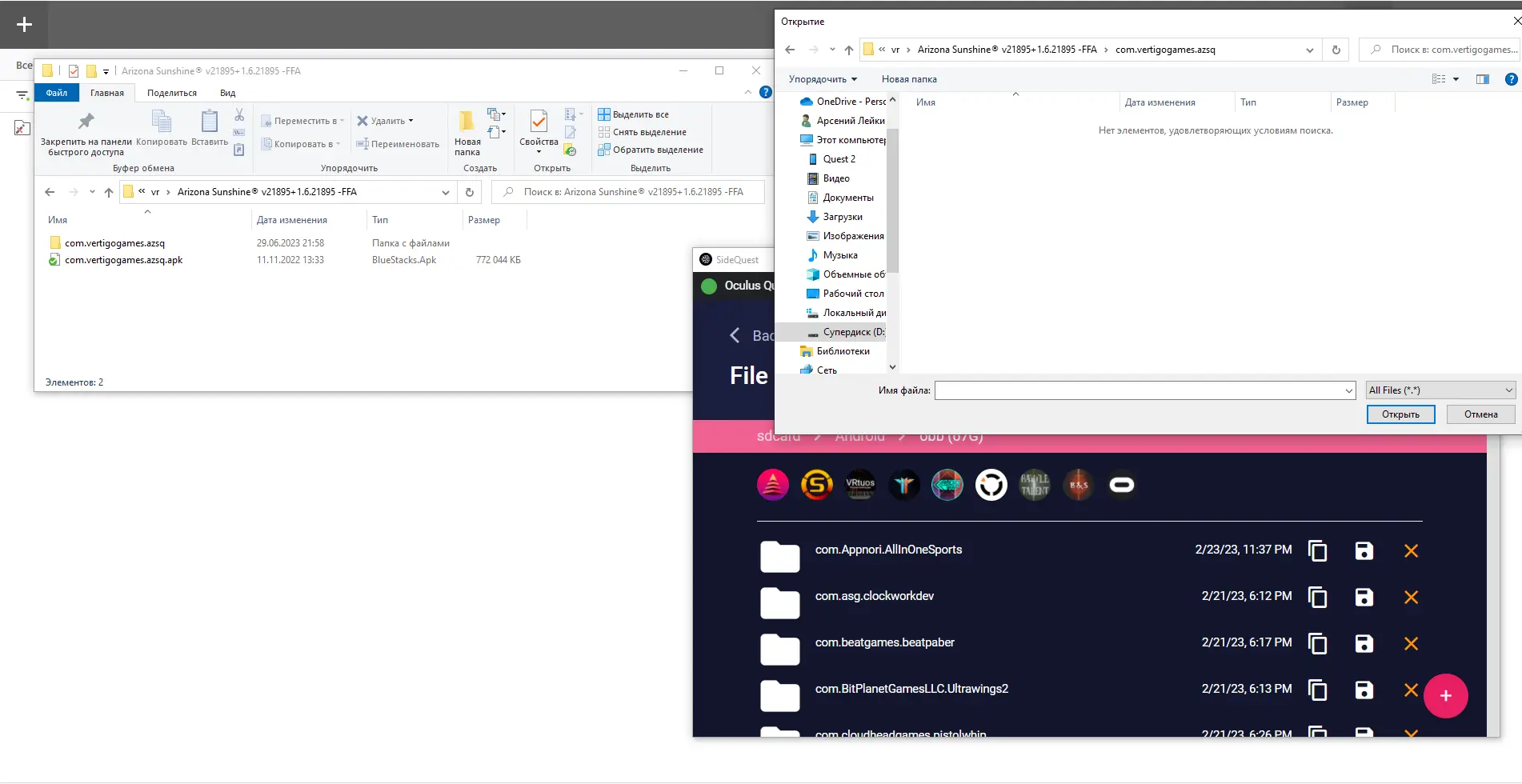Click the help icon in Open dialog
Viewport: 1522px width, 784px height.
pos(1511,79)
